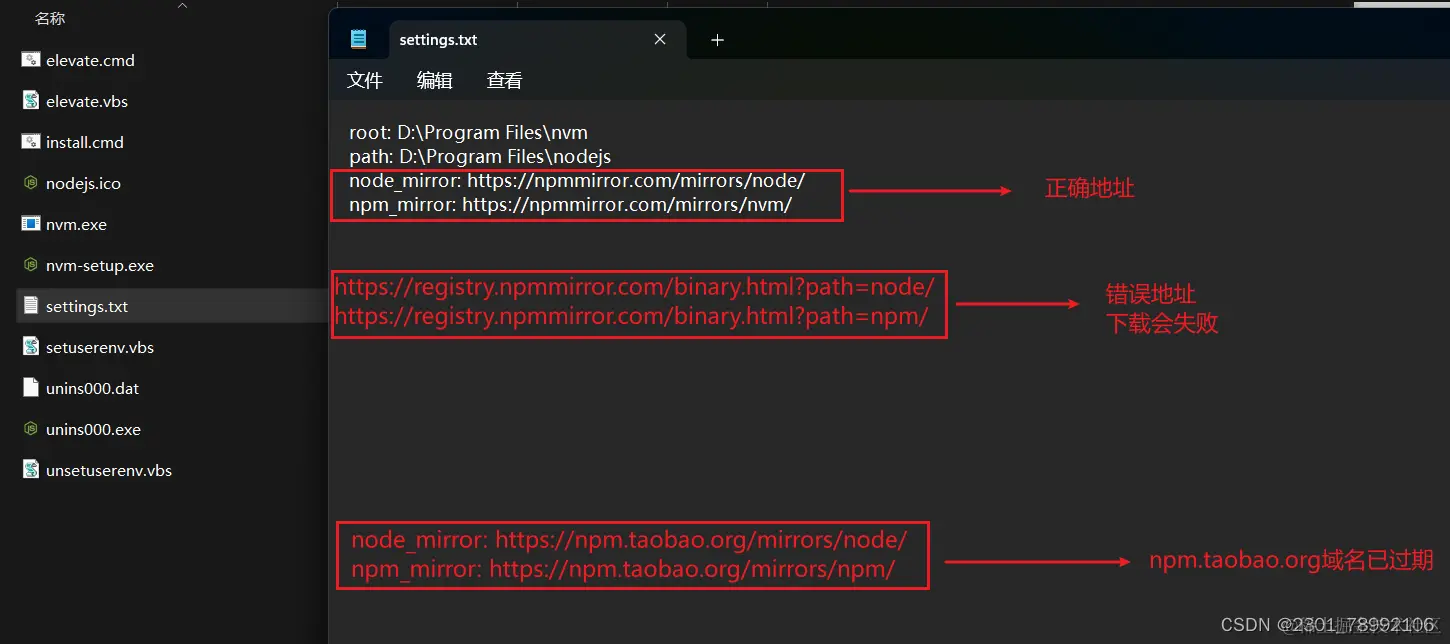1450x644 pixels.
Task: Click the unins000.dat file icon
Action: click(x=30, y=388)
